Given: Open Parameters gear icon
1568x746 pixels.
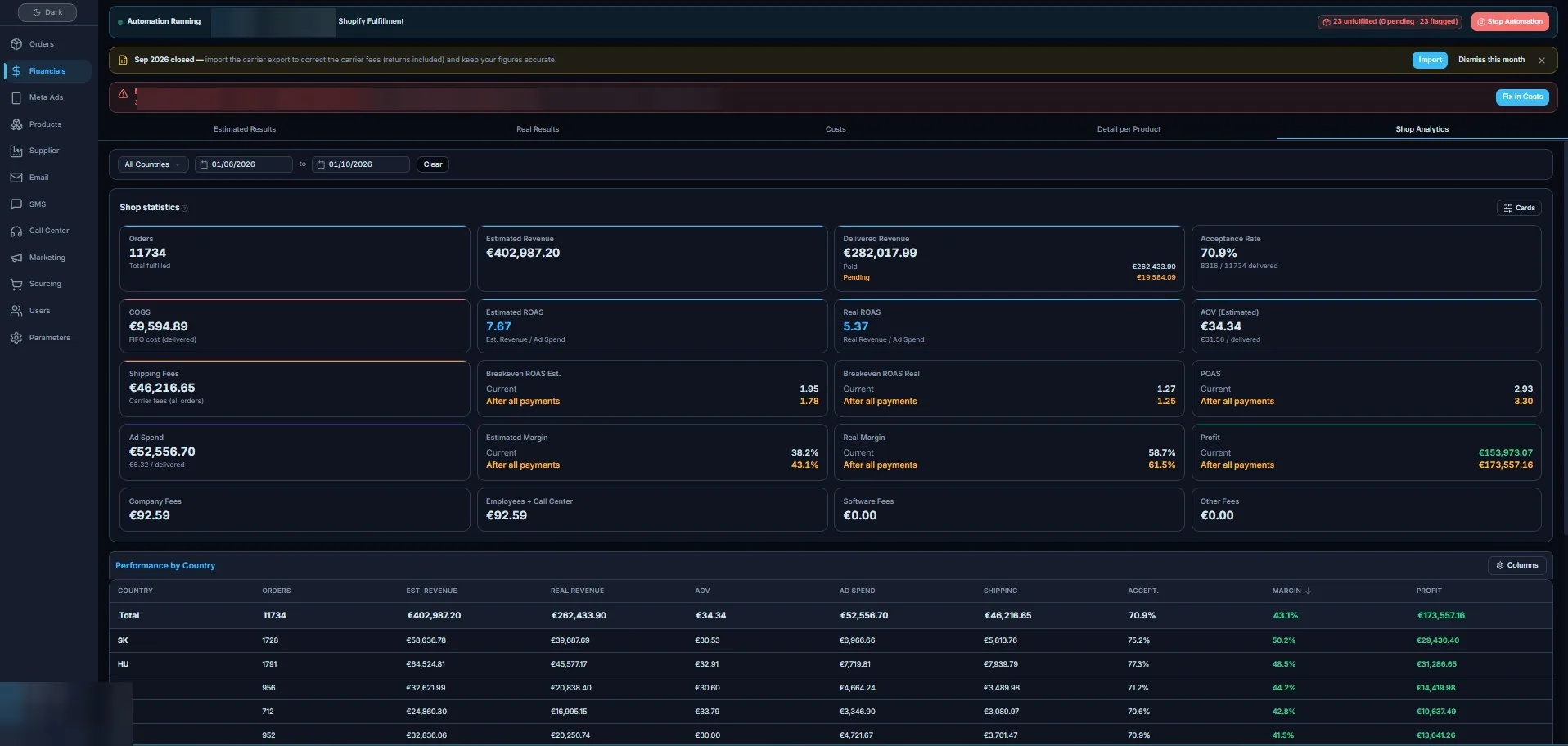Looking at the screenshot, I should (16, 338).
